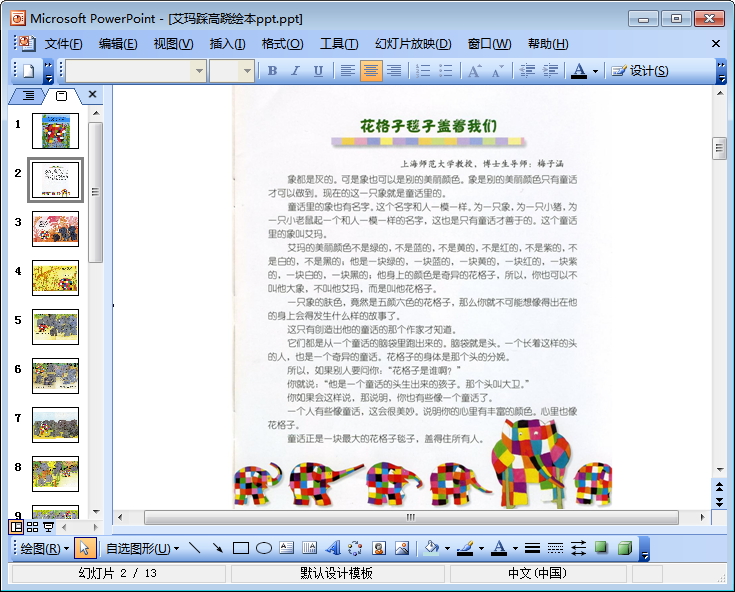Align text right
Image resolution: width=735 pixels, height=592 pixels.
(394, 71)
